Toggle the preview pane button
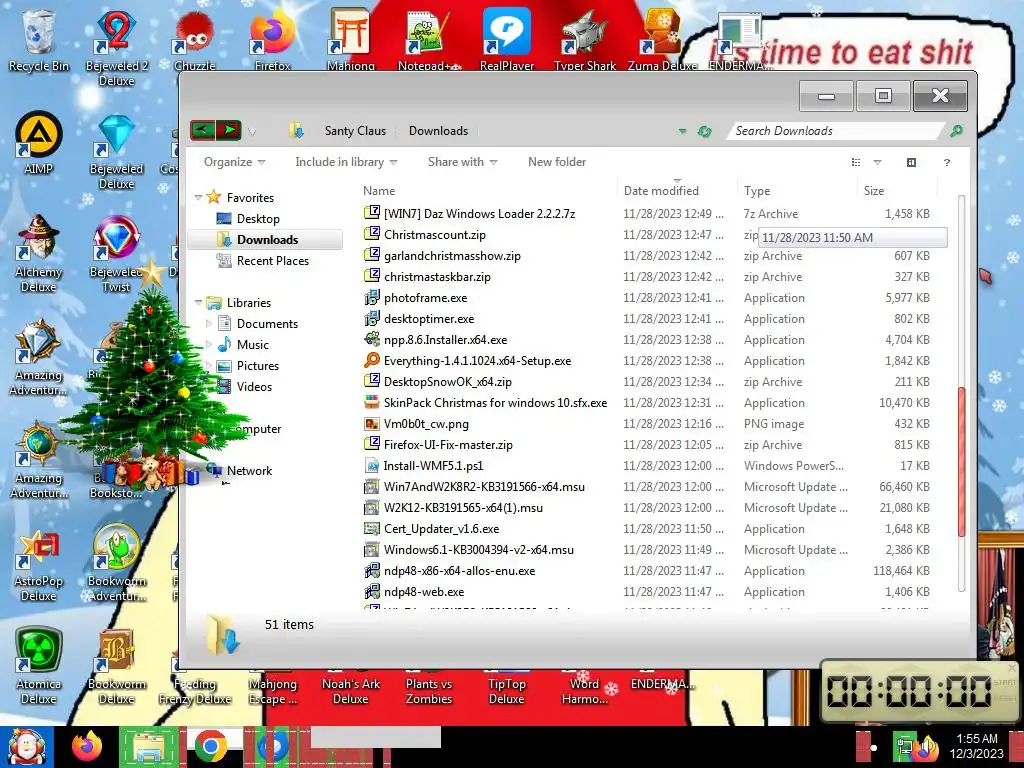The image size is (1024, 768). coord(911,162)
